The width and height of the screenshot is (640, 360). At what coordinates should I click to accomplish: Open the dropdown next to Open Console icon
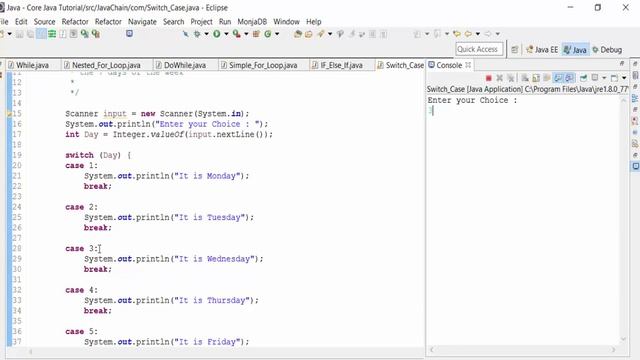tap(624, 78)
